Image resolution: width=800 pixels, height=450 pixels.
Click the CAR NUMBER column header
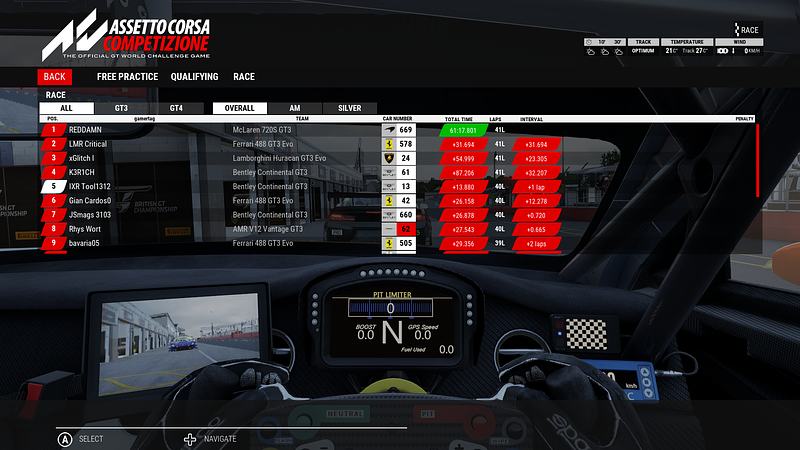[397, 119]
